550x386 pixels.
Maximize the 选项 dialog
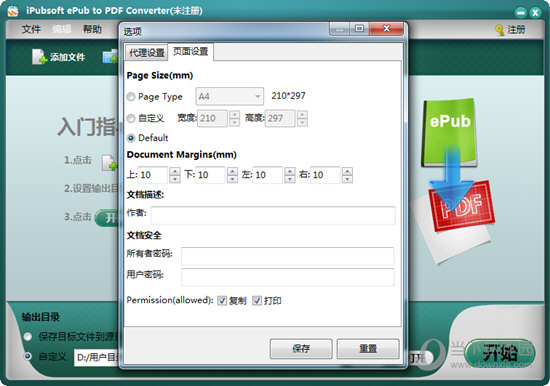[x=359, y=29]
